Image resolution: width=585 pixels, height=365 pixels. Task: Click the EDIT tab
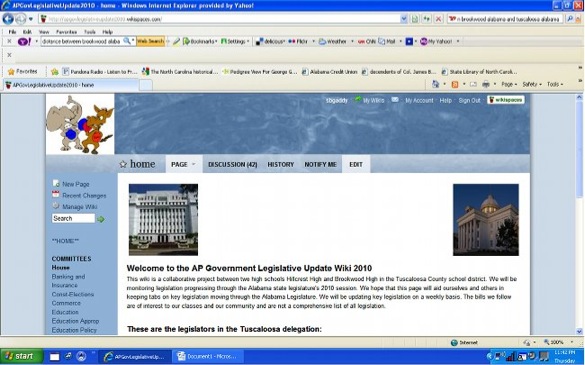click(356, 164)
